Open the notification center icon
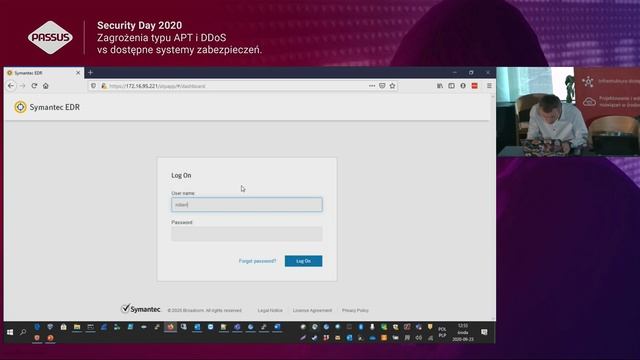640x360 pixels. (484, 332)
